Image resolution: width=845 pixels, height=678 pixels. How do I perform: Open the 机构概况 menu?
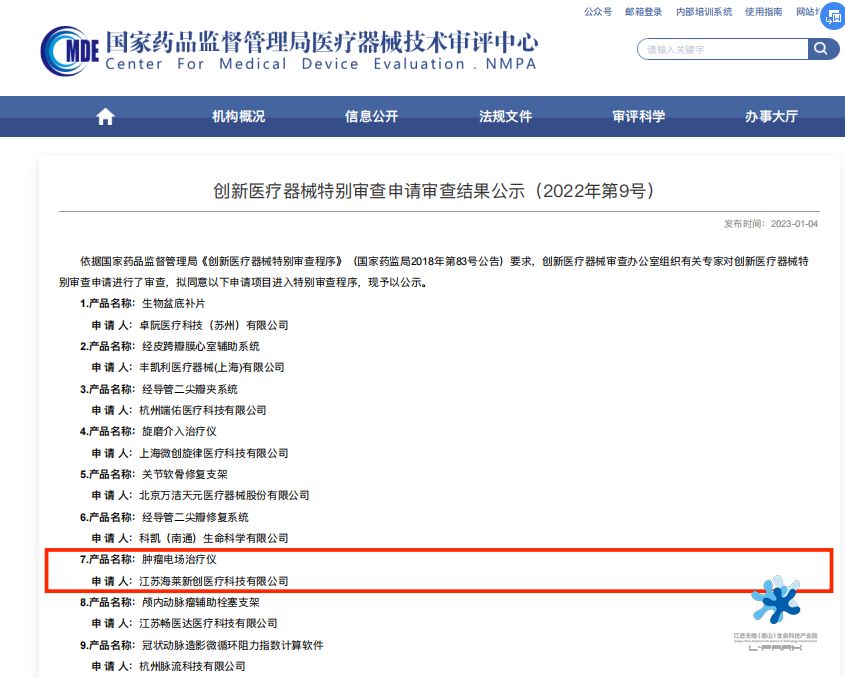[238, 117]
